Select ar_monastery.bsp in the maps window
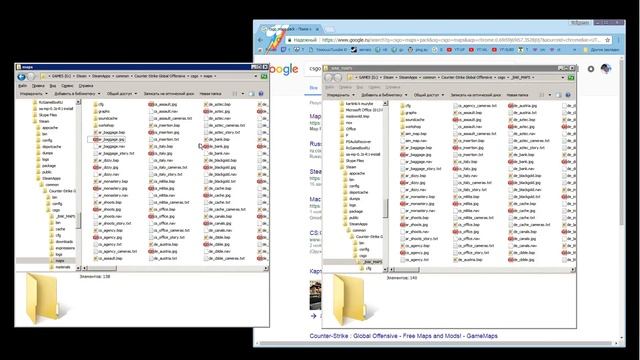Image resolution: width=640 pixels, height=360 pixels. click(110, 181)
